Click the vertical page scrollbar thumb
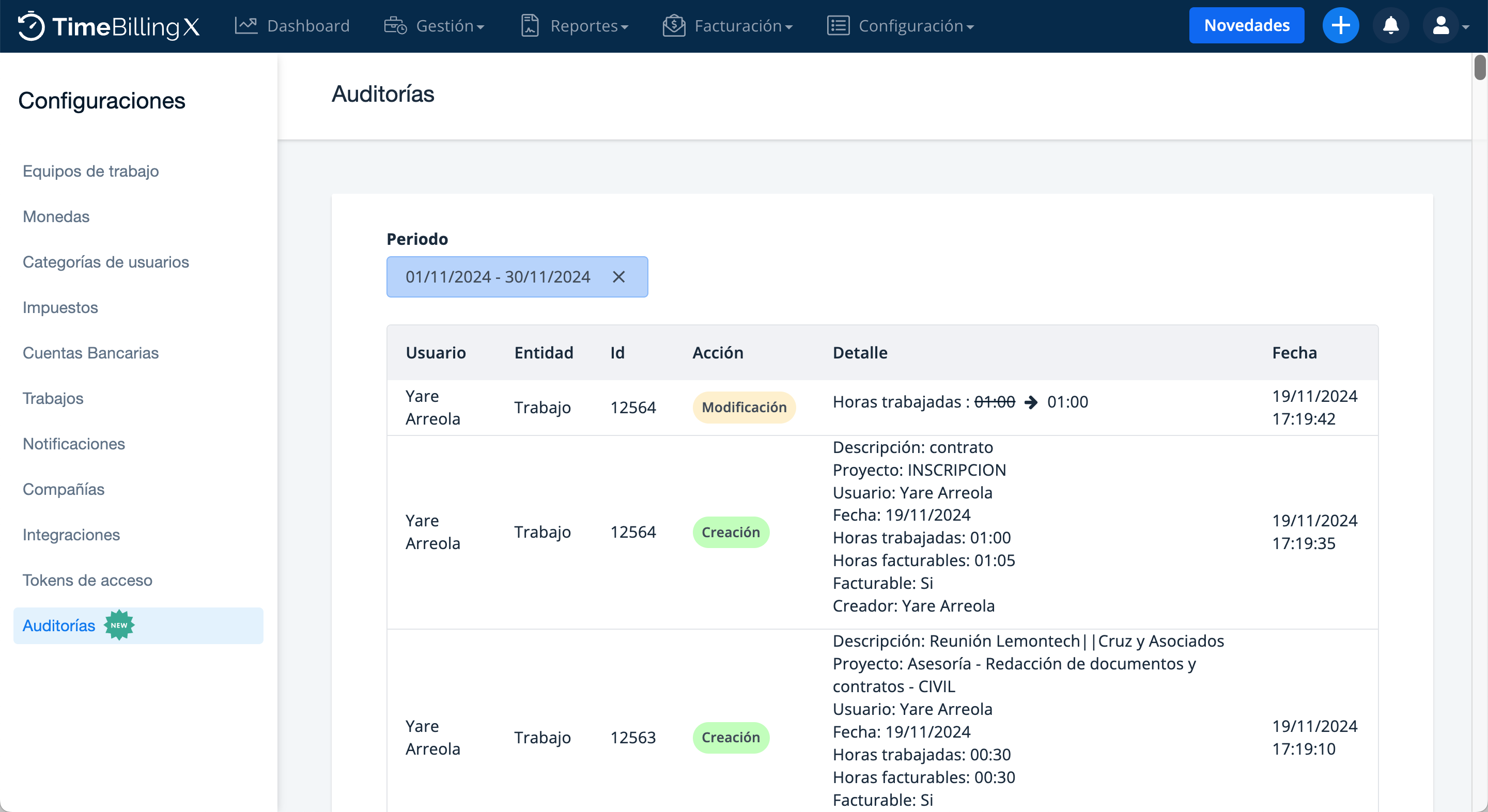Image resolution: width=1488 pixels, height=812 pixels. point(1479,68)
